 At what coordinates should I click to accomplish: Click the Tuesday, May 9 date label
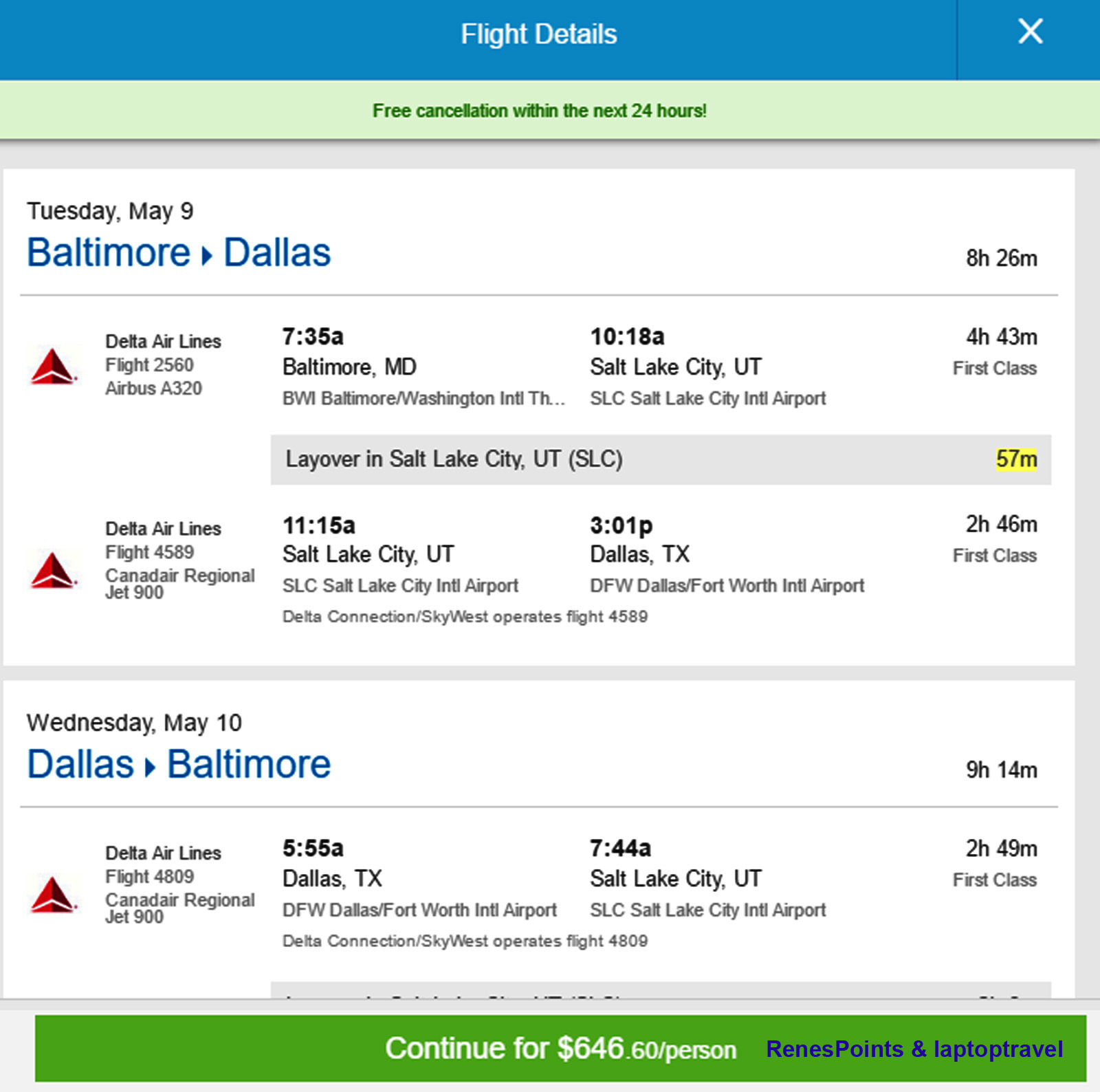click(110, 211)
